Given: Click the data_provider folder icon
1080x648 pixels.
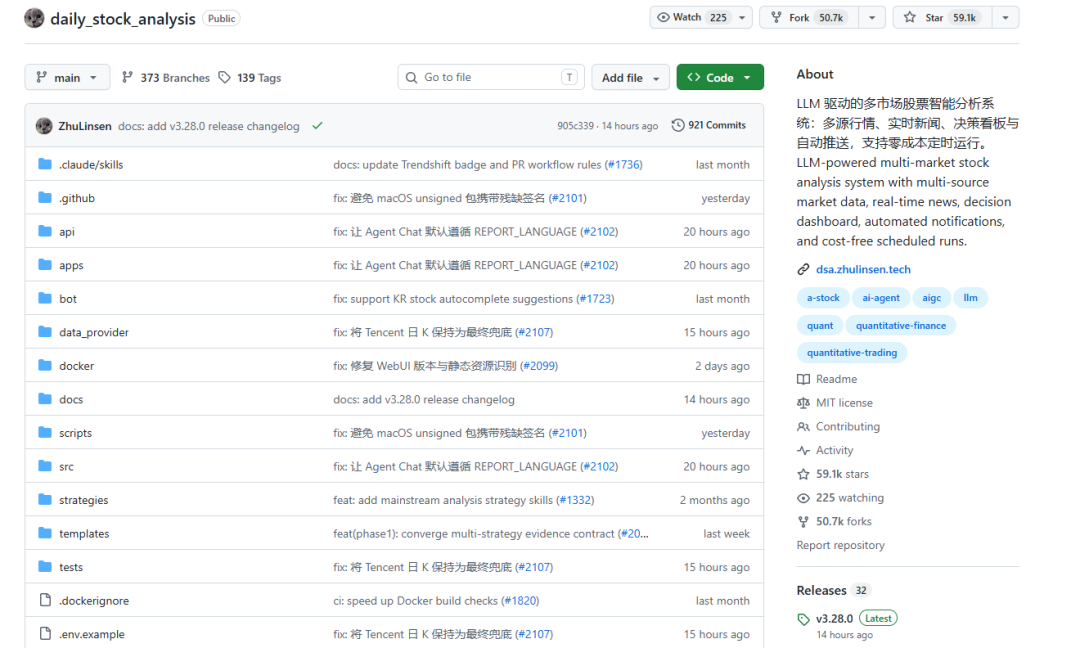Looking at the screenshot, I should pos(45,332).
